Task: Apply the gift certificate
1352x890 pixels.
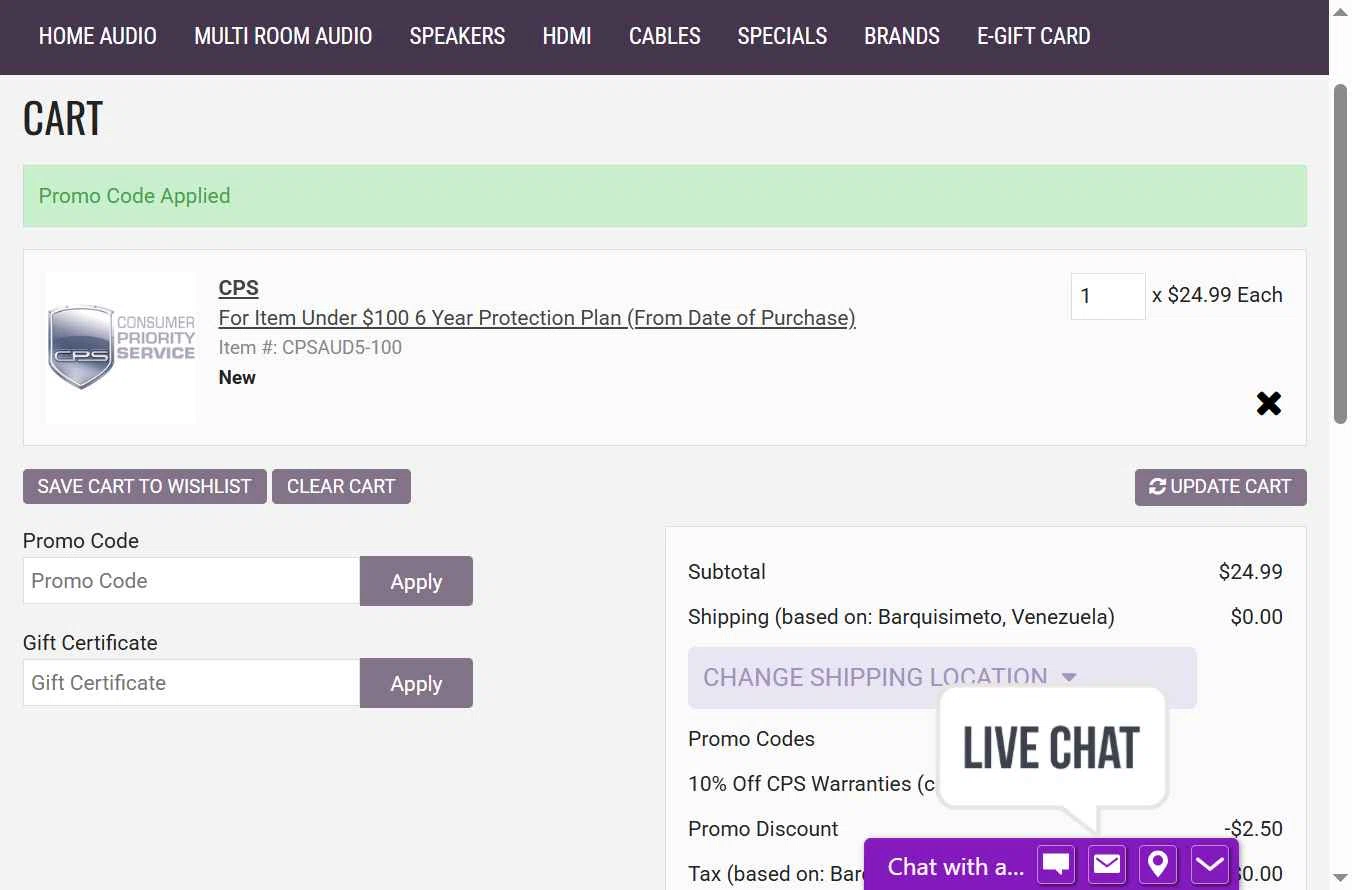Action: [x=416, y=683]
